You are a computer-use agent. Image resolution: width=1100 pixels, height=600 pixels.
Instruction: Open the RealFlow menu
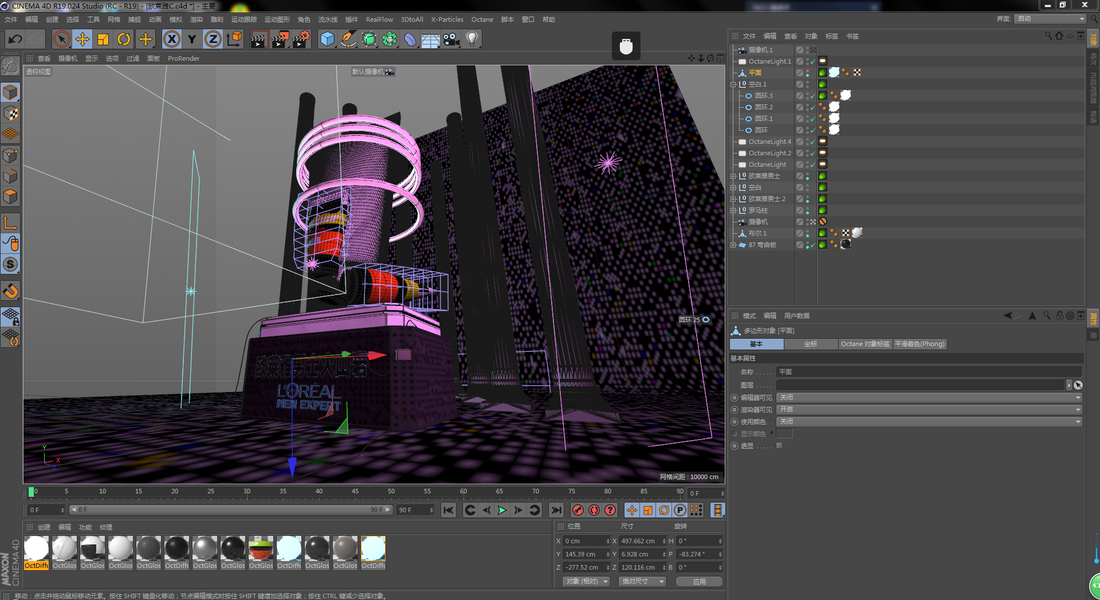(x=379, y=20)
